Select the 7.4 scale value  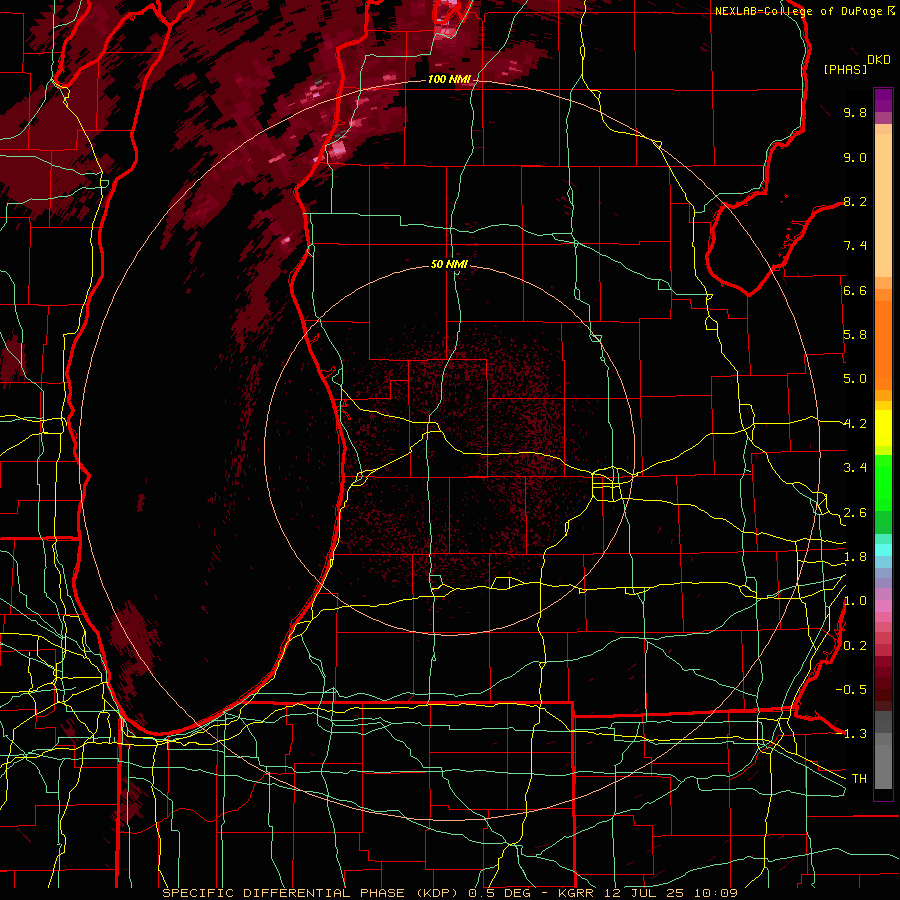855,246
